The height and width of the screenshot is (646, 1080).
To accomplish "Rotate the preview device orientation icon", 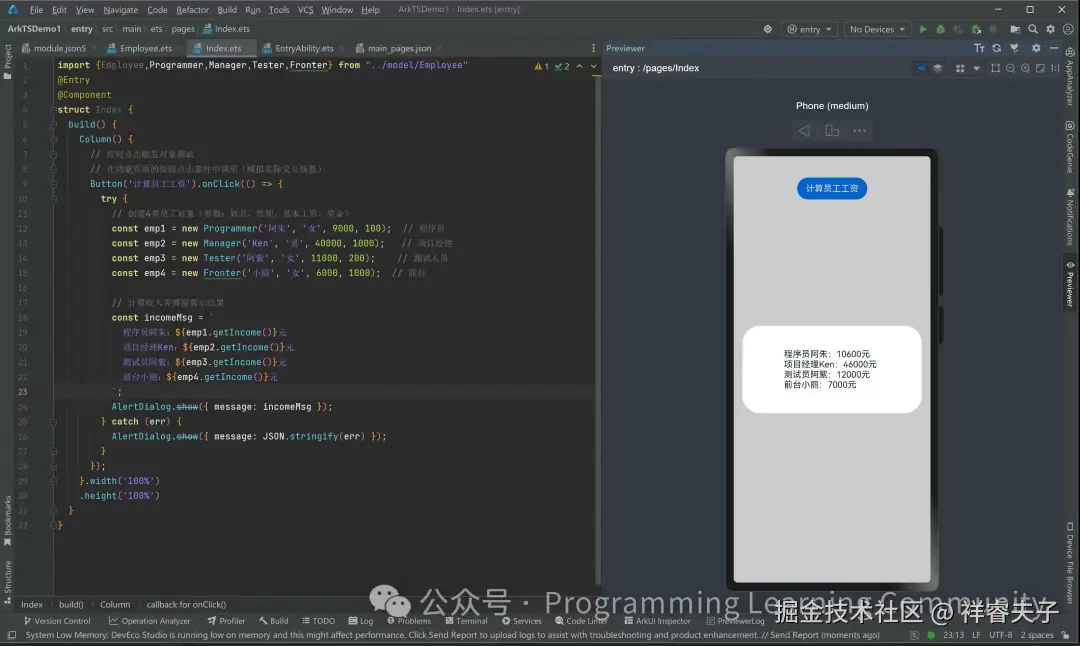I will (832, 131).
